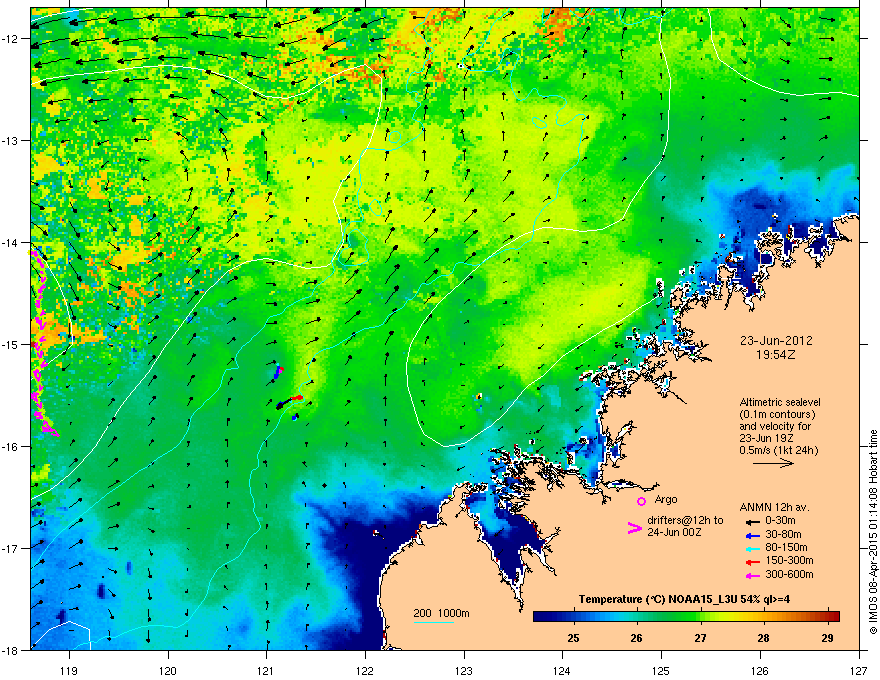The width and height of the screenshot is (880, 680).
Task: Click the colorbar tick label '29'
Action: [827, 638]
